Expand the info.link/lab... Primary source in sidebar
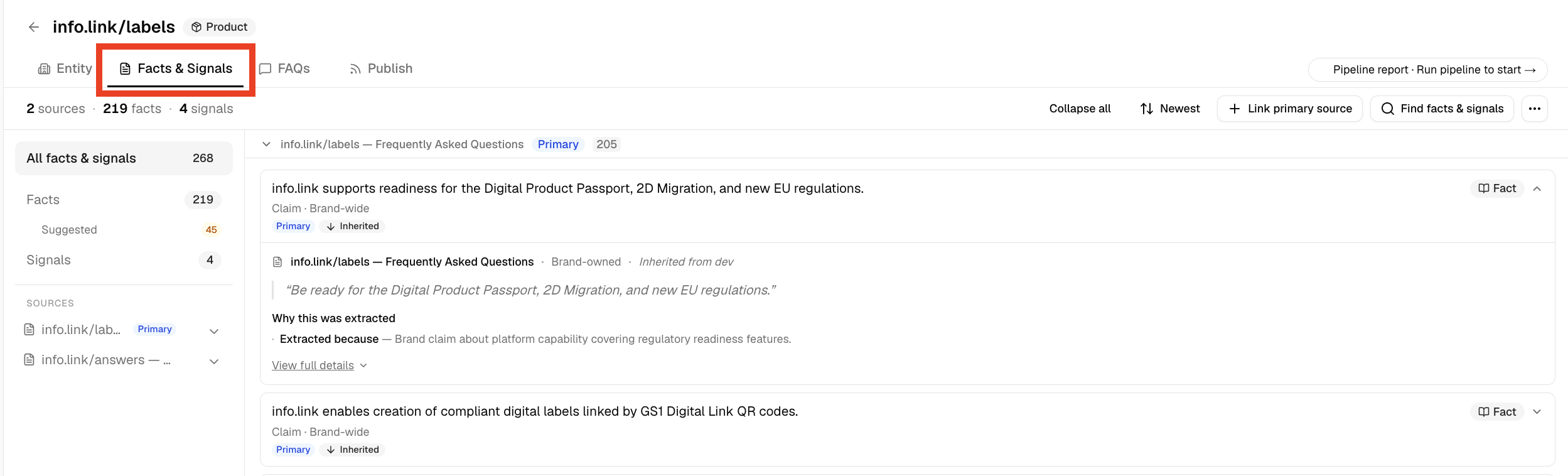Image resolution: width=1568 pixels, height=476 pixels. (x=214, y=331)
